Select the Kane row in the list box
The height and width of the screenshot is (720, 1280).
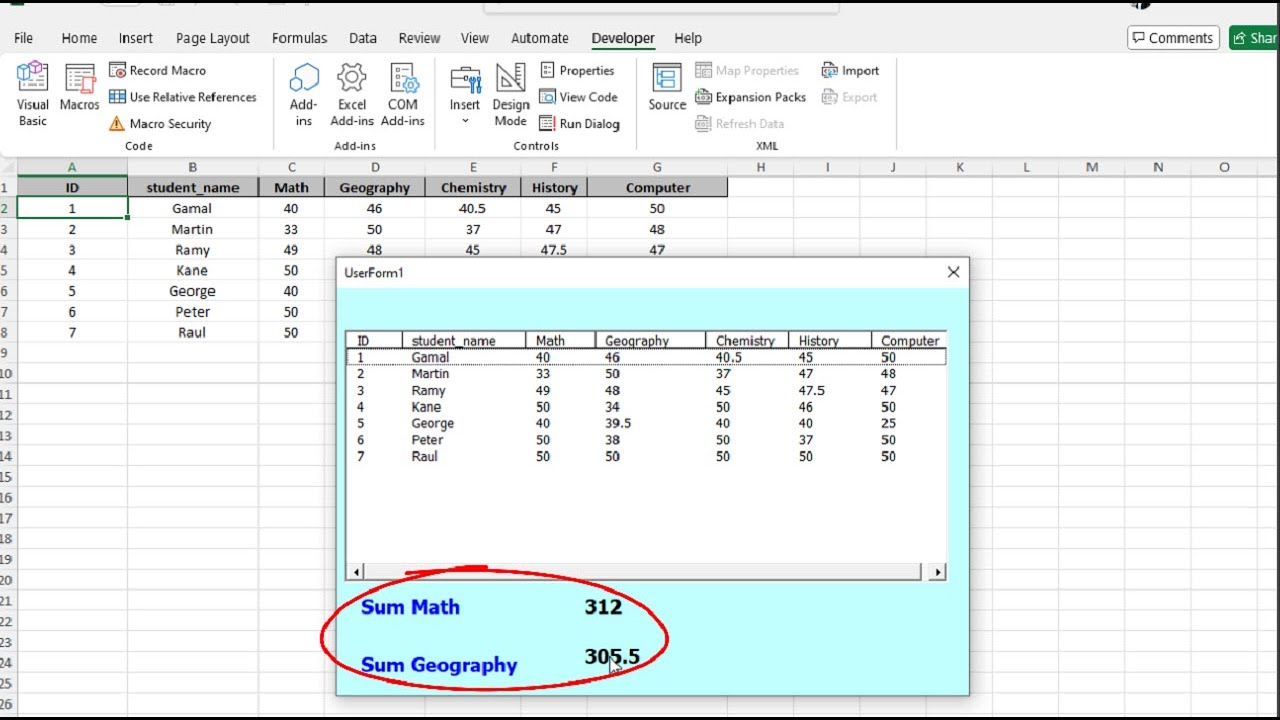646,407
